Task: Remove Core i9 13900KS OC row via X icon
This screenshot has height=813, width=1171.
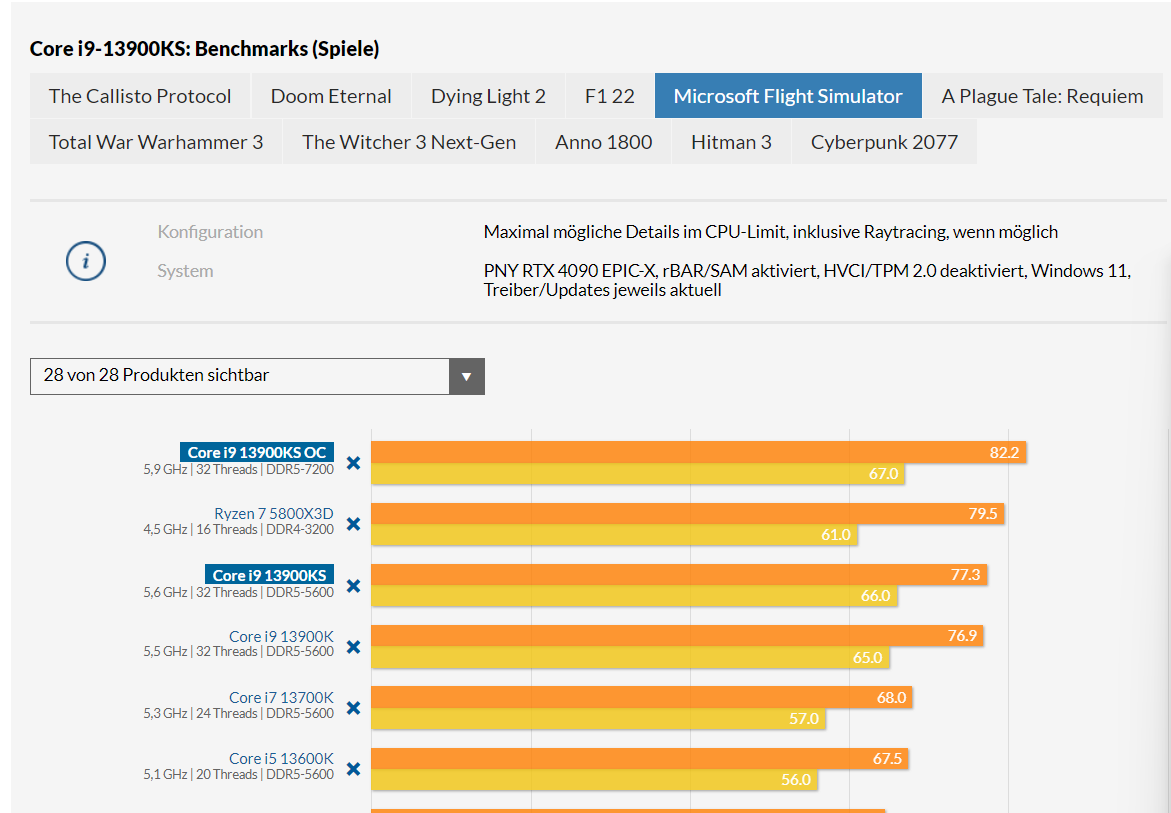Action: click(x=354, y=463)
